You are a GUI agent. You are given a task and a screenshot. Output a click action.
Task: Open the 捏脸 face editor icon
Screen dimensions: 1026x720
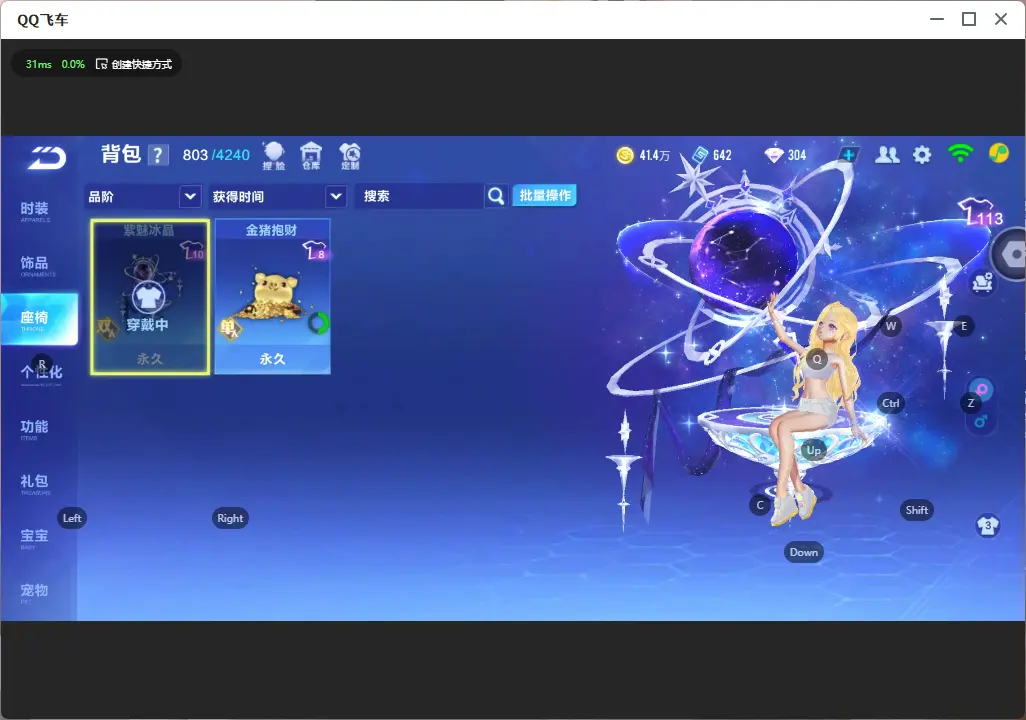274,156
